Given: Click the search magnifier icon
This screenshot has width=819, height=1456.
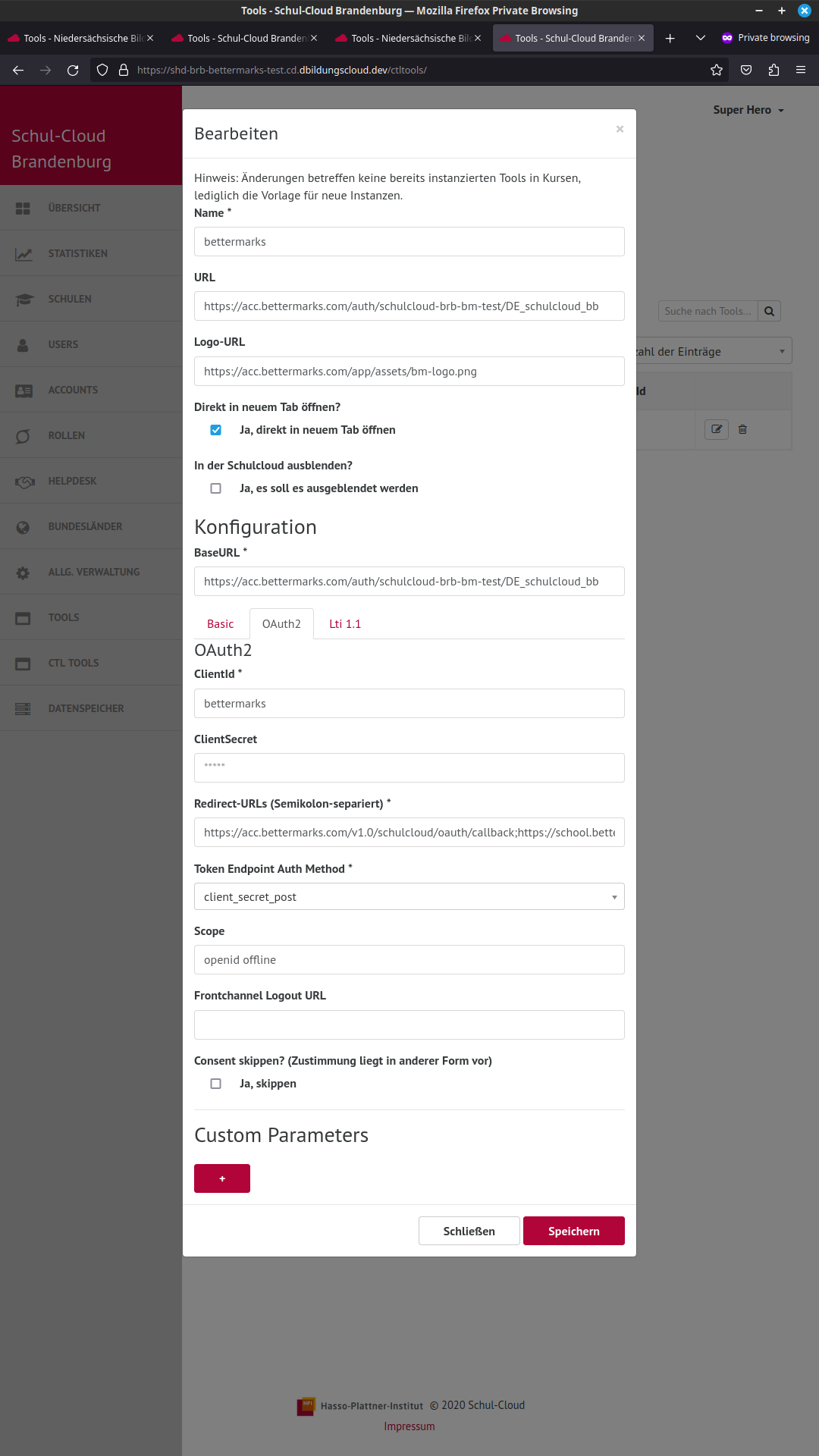Looking at the screenshot, I should coord(769,311).
